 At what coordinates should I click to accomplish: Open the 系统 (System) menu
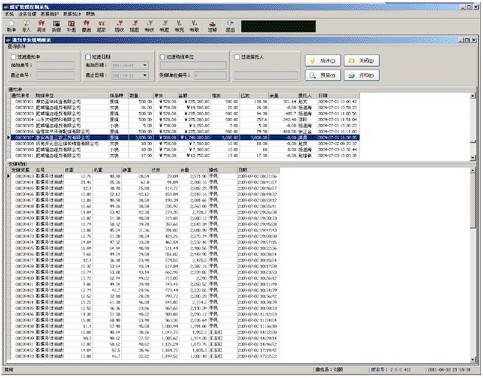(x=9, y=14)
